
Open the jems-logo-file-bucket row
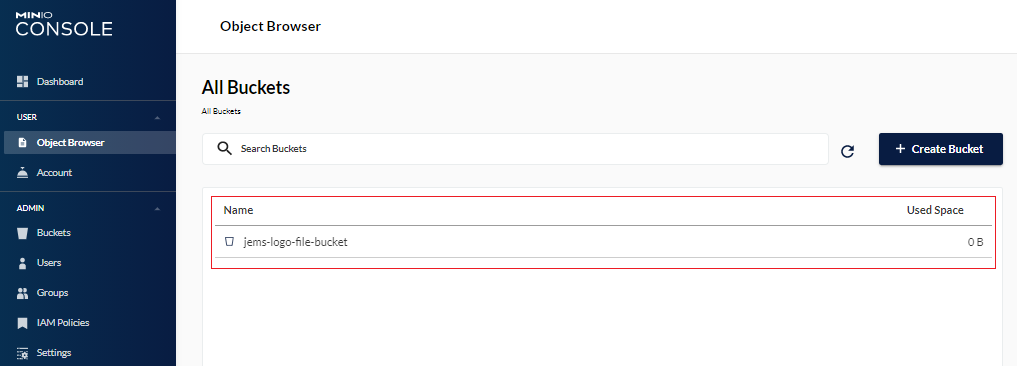[x=603, y=242]
